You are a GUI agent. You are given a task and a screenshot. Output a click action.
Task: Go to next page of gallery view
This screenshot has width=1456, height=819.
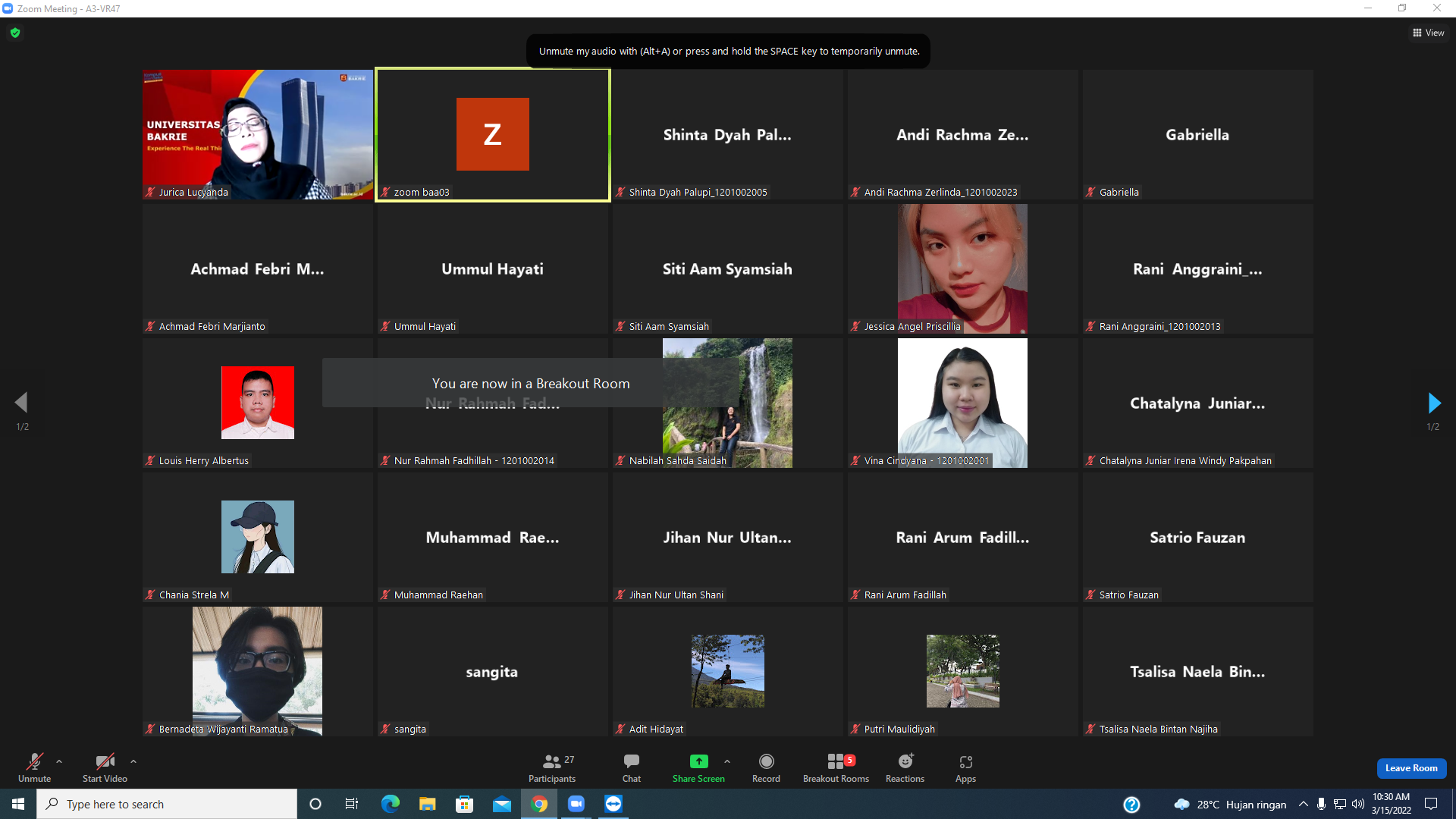point(1433,403)
